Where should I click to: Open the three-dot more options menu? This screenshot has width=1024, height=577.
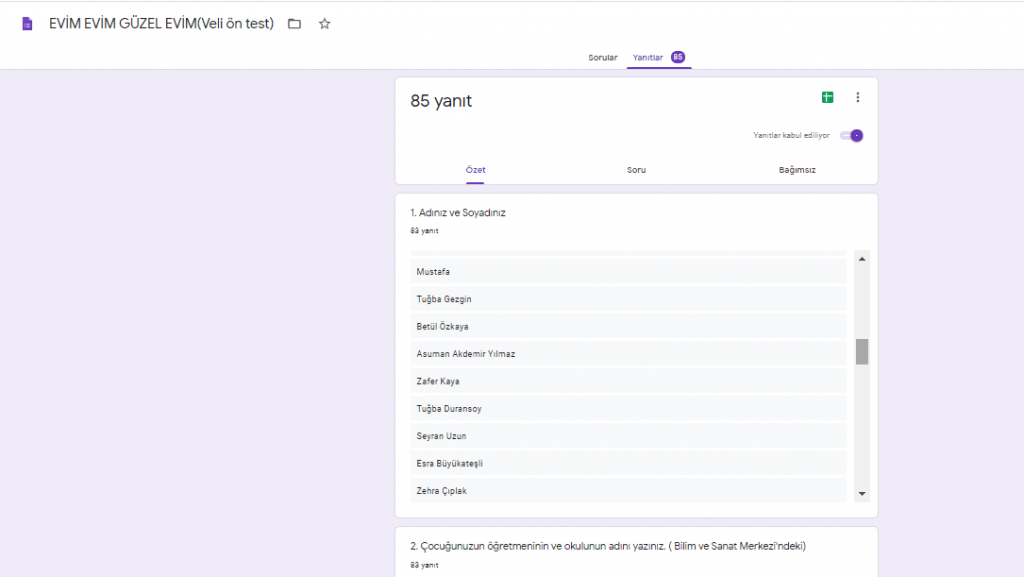click(858, 97)
